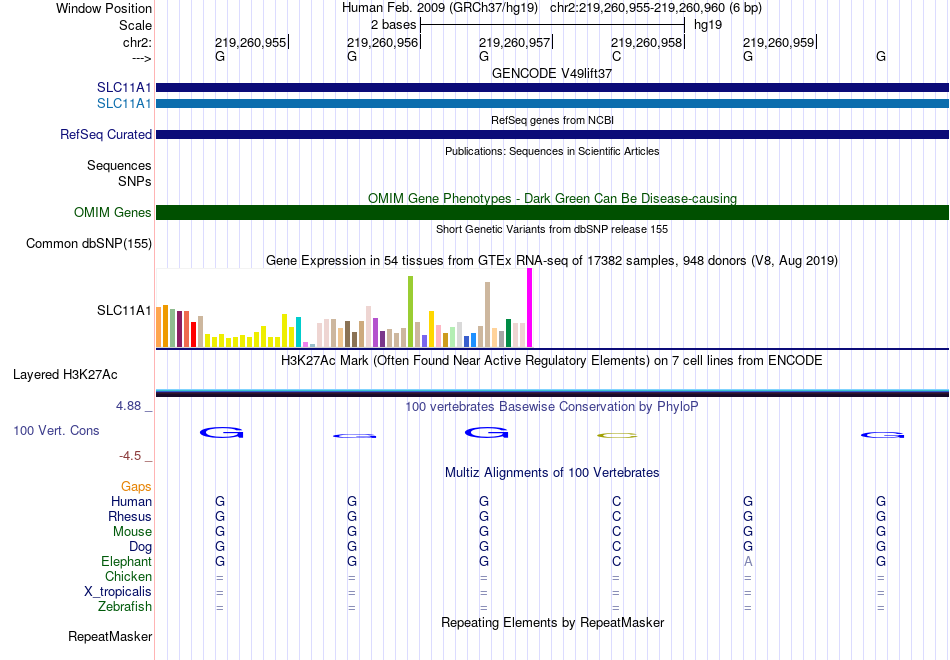This screenshot has width=950, height=660.
Task: Click the Elephant species label
Action: [x=126, y=562]
